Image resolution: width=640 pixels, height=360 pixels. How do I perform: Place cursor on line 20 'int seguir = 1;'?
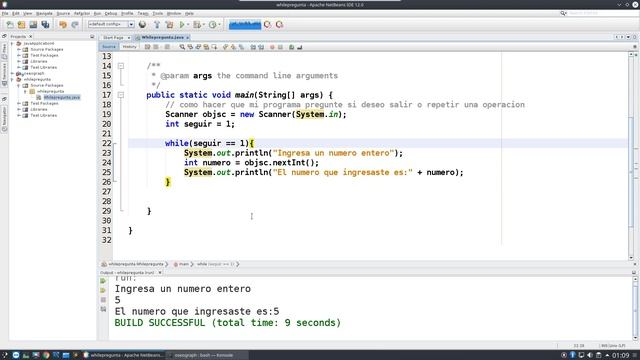(x=200, y=124)
